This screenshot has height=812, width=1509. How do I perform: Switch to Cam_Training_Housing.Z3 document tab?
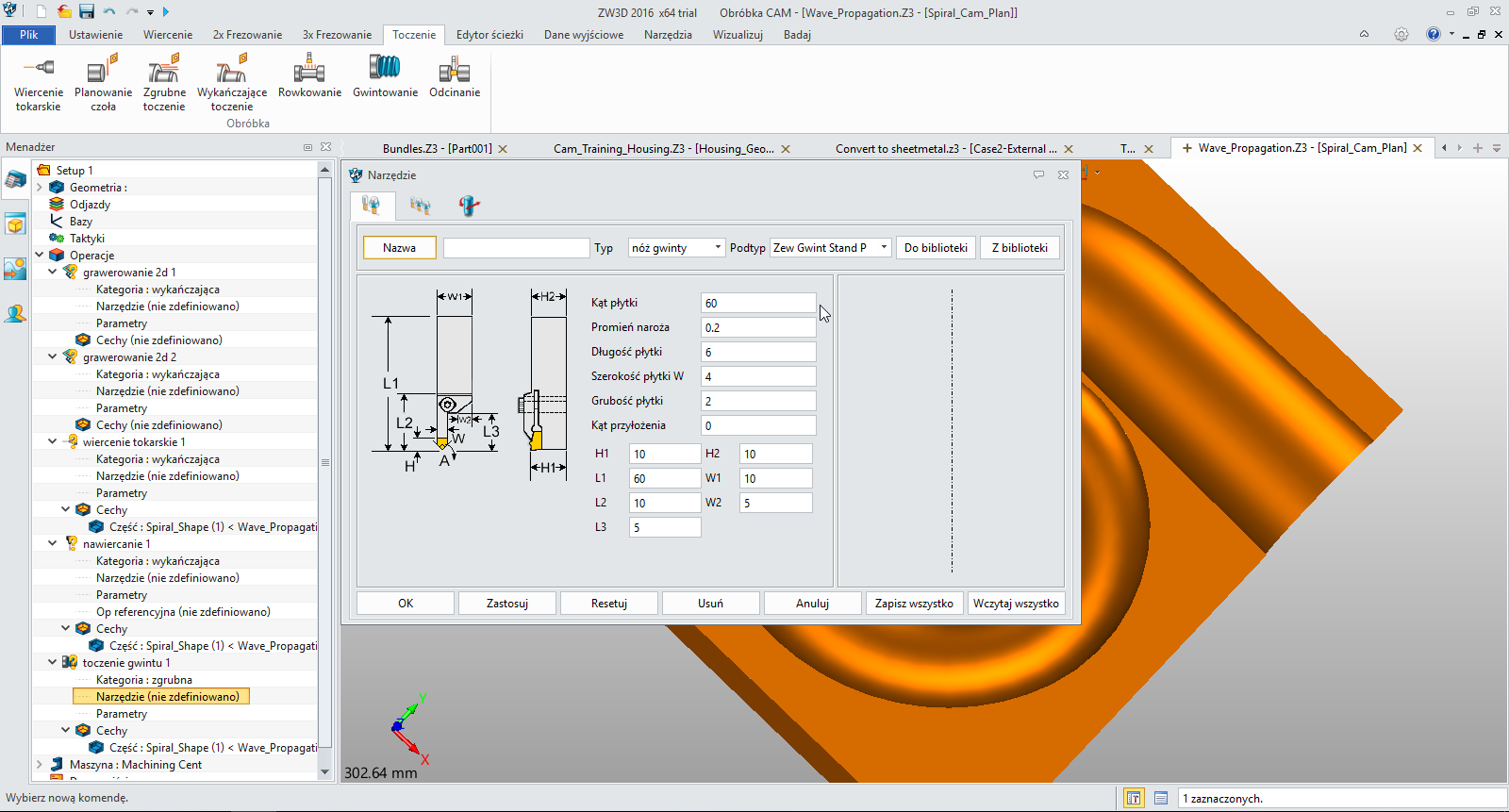(663, 149)
